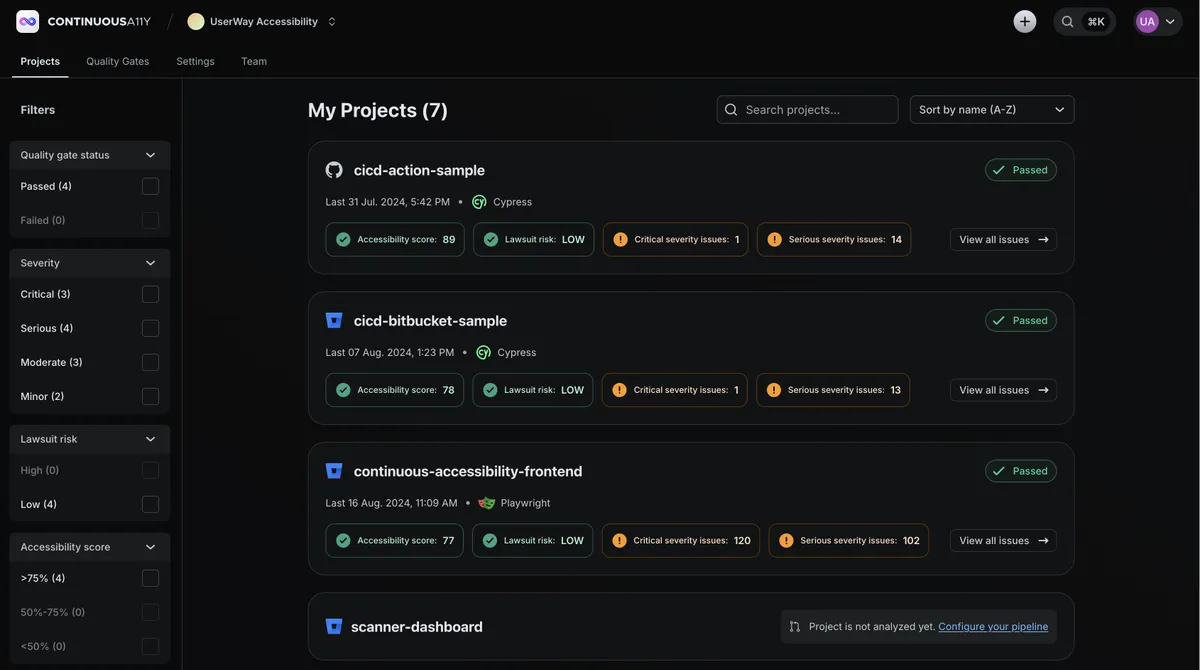Open the Sort by name (A-Z) dropdown
The height and width of the screenshot is (670, 1200).
click(x=992, y=110)
